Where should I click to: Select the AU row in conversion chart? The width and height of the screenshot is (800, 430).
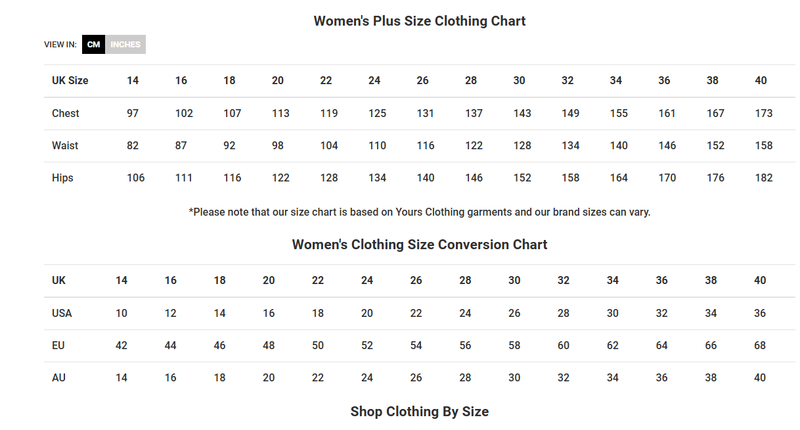pos(419,378)
